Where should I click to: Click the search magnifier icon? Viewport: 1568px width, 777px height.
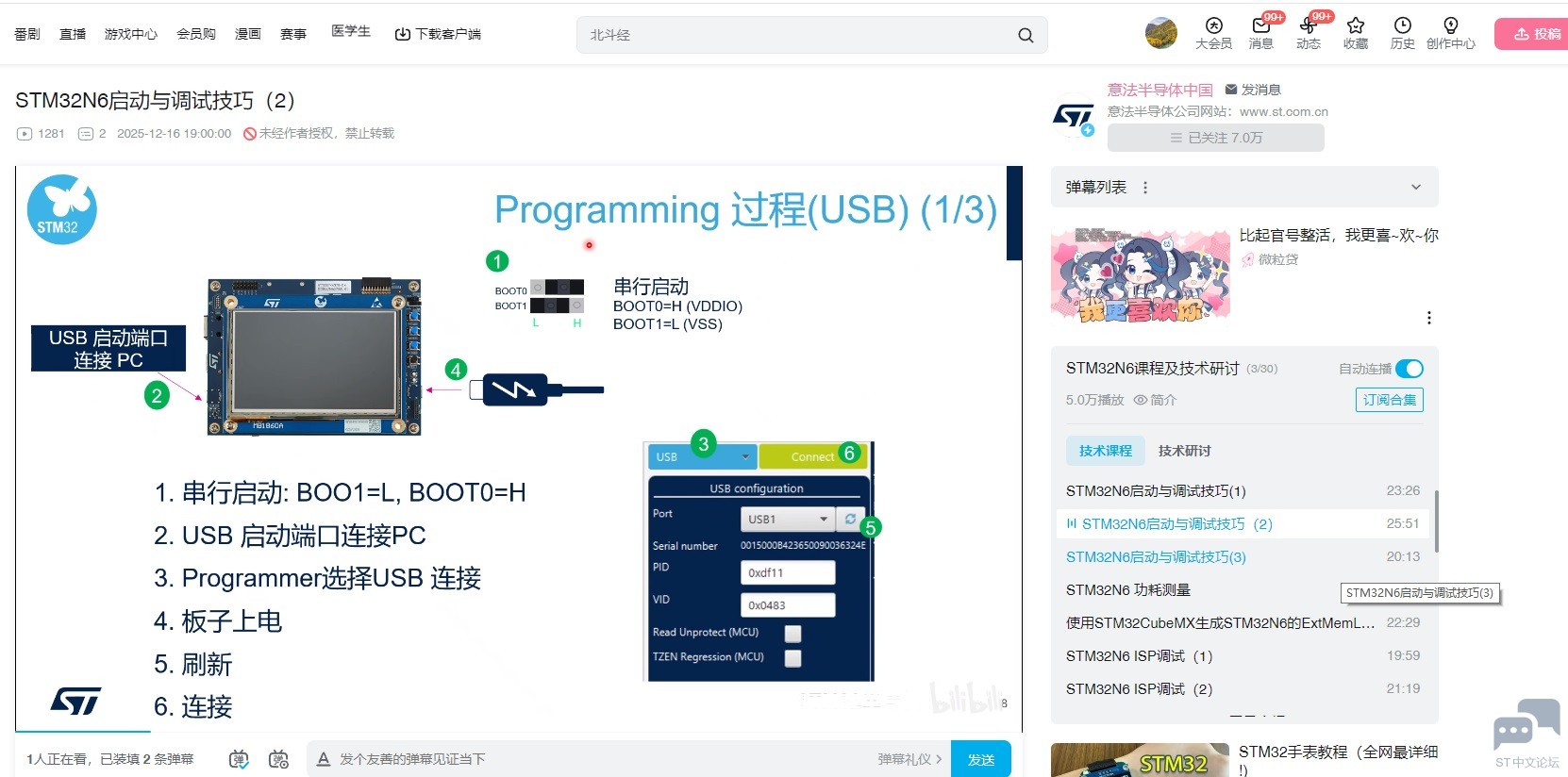(1026, 35)
